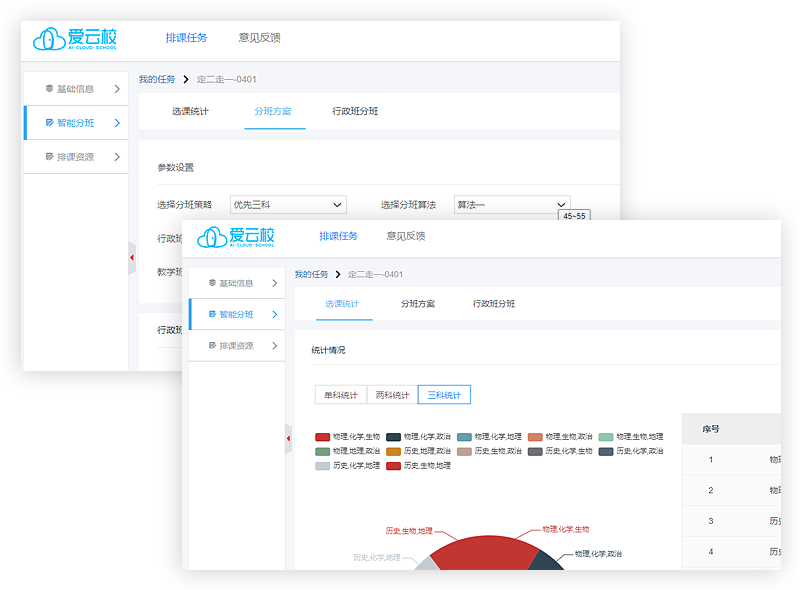Click the 排课资源 sidebar icon in the front window
This screenshot has width=800, height=590.
pyautogui.click(x=212, y=346)
